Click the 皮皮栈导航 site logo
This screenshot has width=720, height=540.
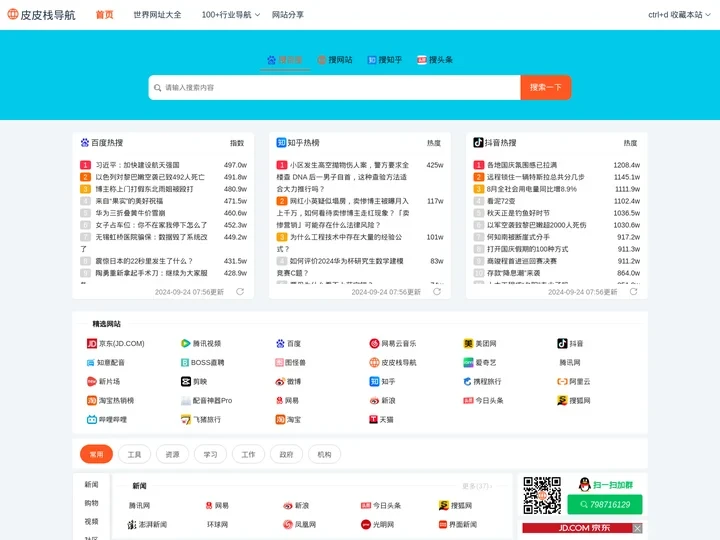click(41, 15)
